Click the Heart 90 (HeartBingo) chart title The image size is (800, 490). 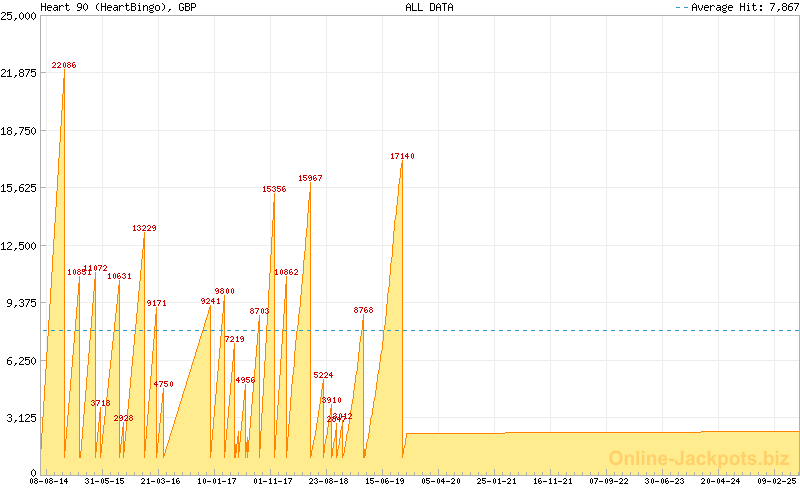[x=118, y=7]
